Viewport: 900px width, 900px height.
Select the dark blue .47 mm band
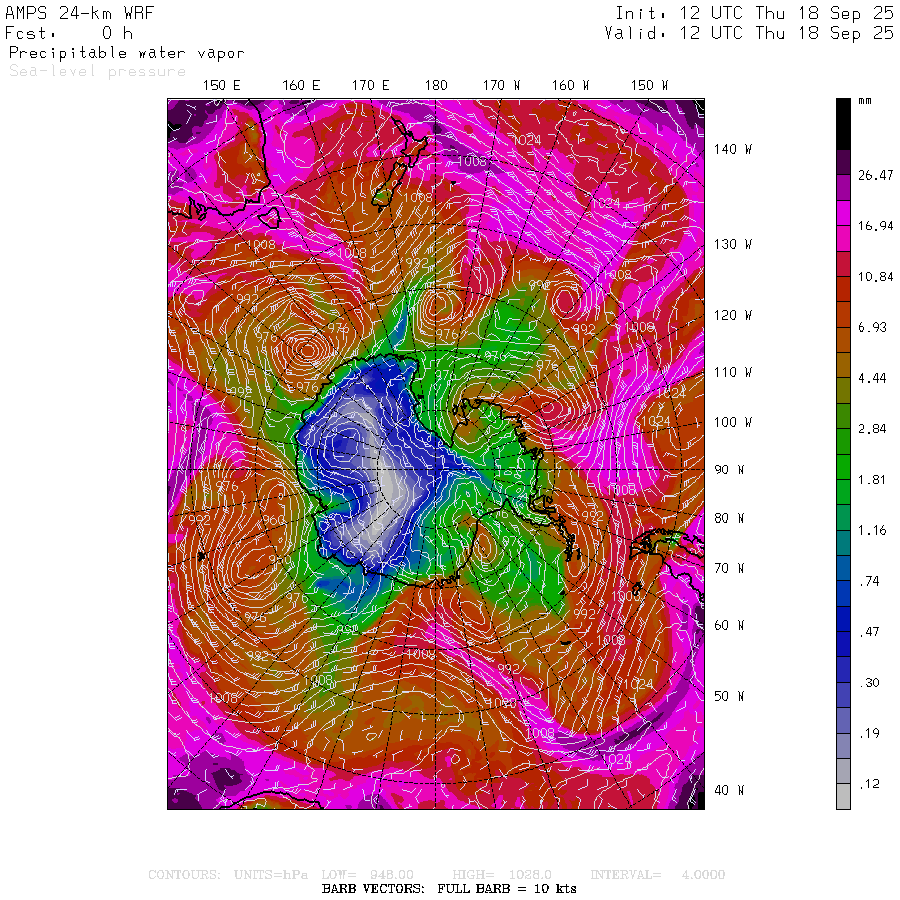[x=843, y=632]
